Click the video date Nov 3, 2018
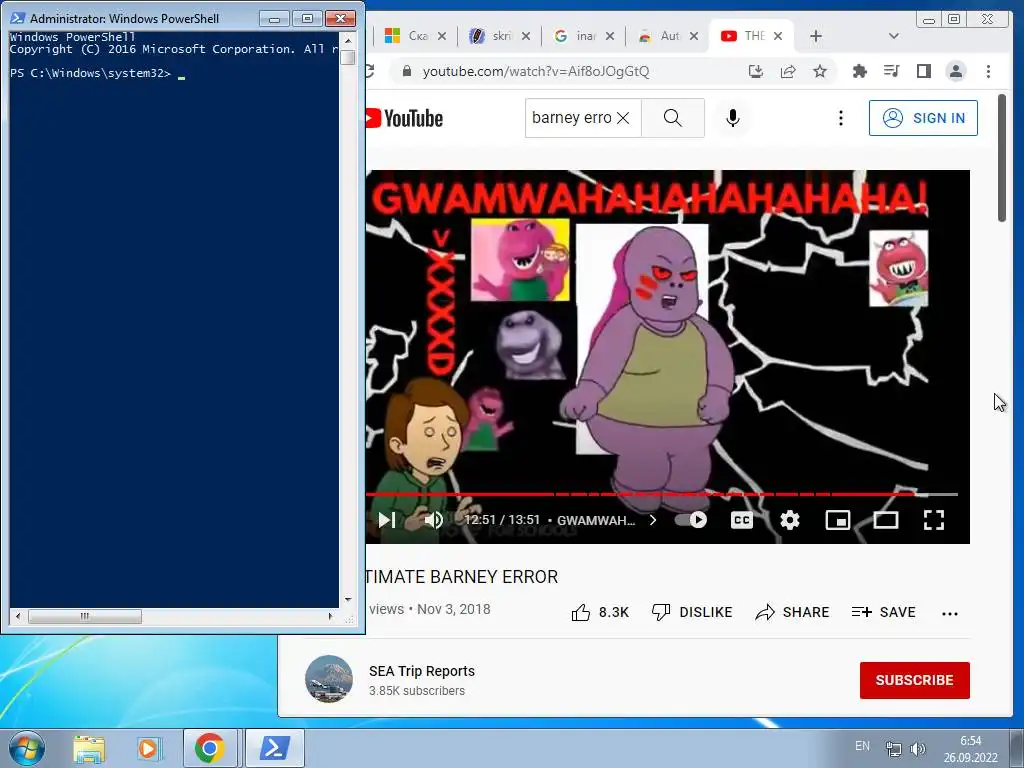 [x=453, y=609]
